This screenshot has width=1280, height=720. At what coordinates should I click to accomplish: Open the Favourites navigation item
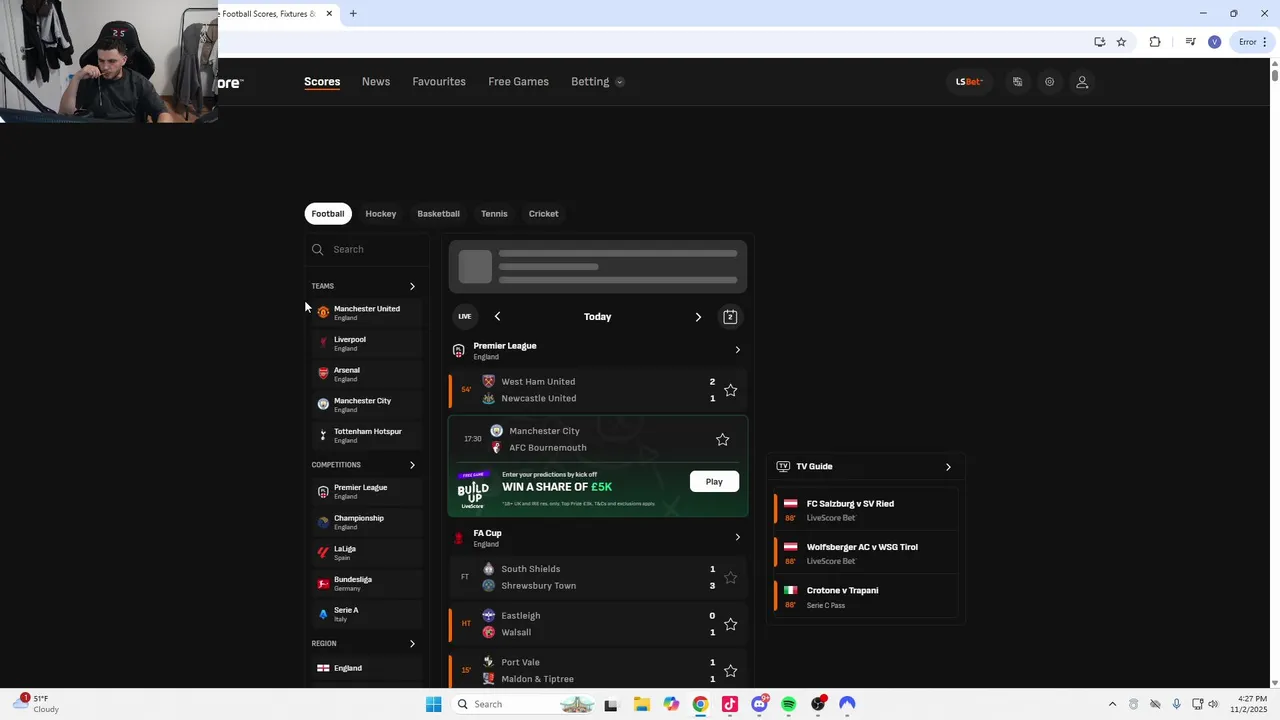click(x=439, y=82)
